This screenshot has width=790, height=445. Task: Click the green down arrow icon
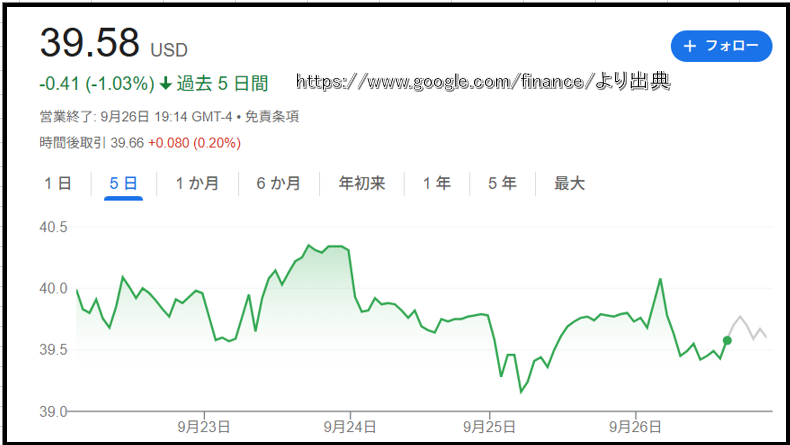pyautogui.click(x=165, y=82)
